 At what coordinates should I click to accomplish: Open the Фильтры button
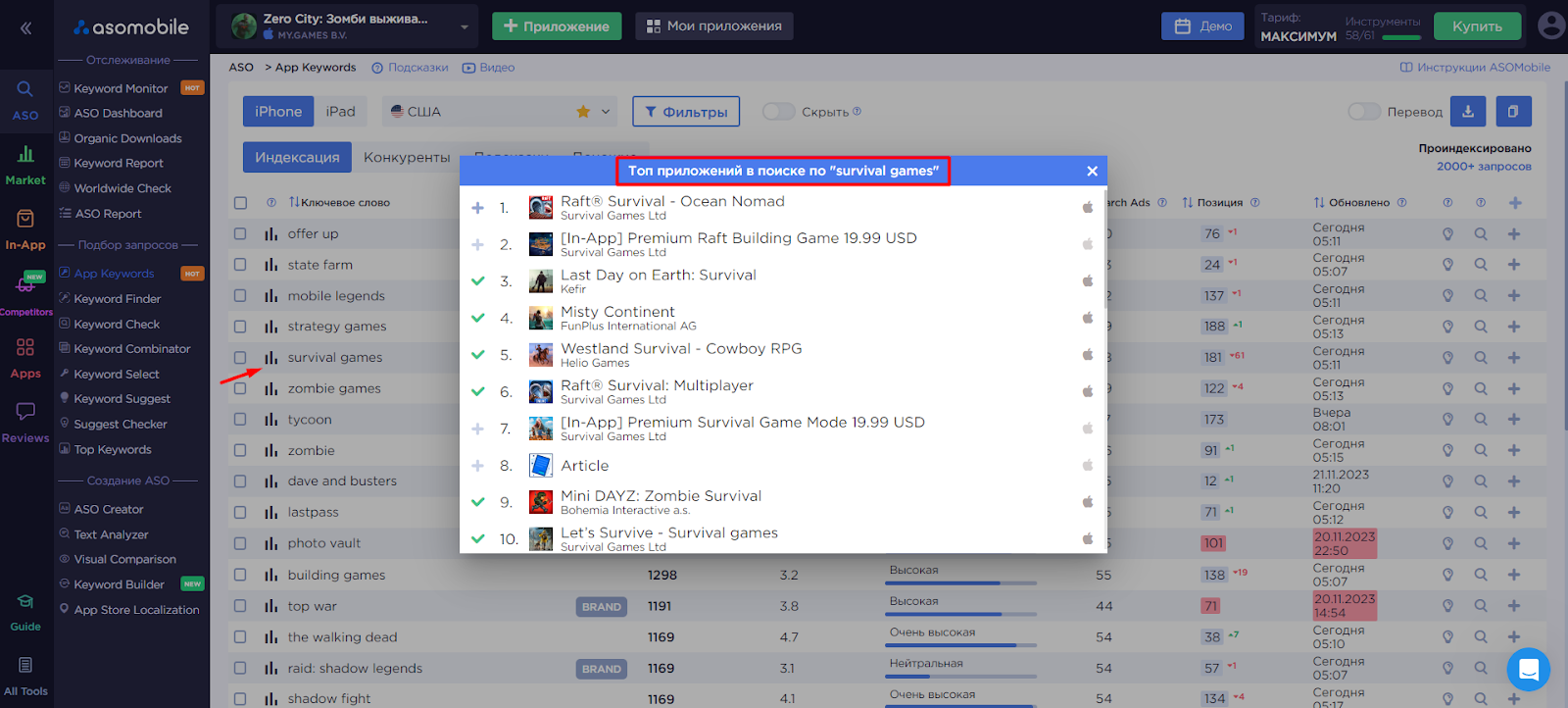(686, 112)
